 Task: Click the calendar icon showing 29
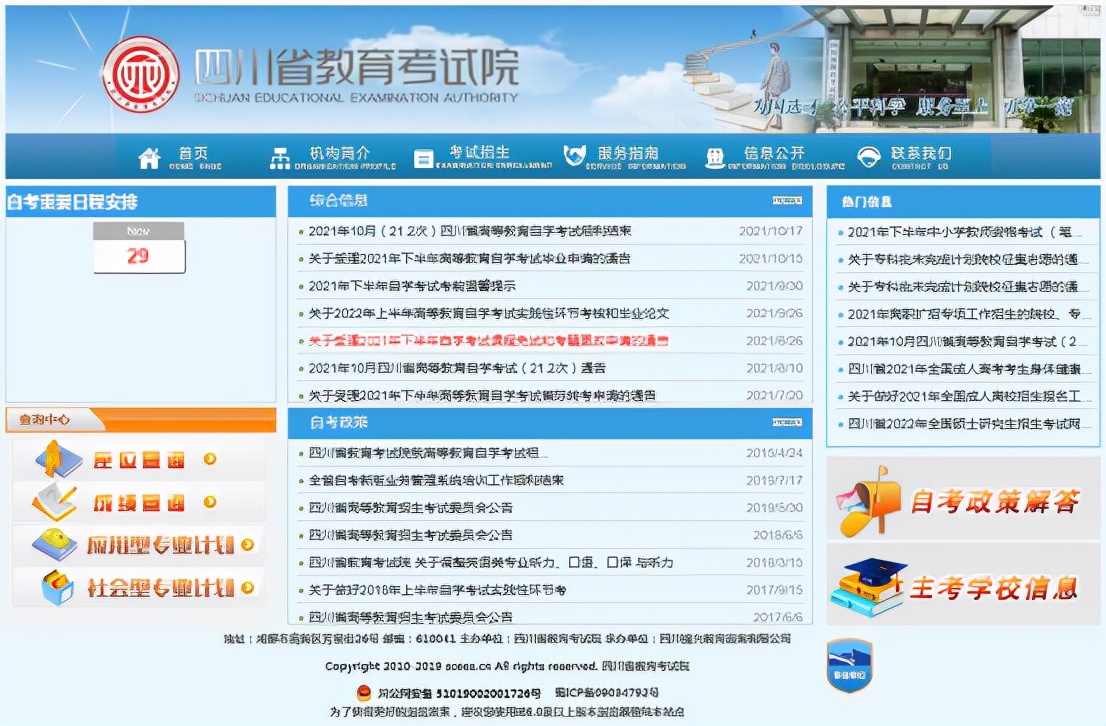[x=139, y=247]
